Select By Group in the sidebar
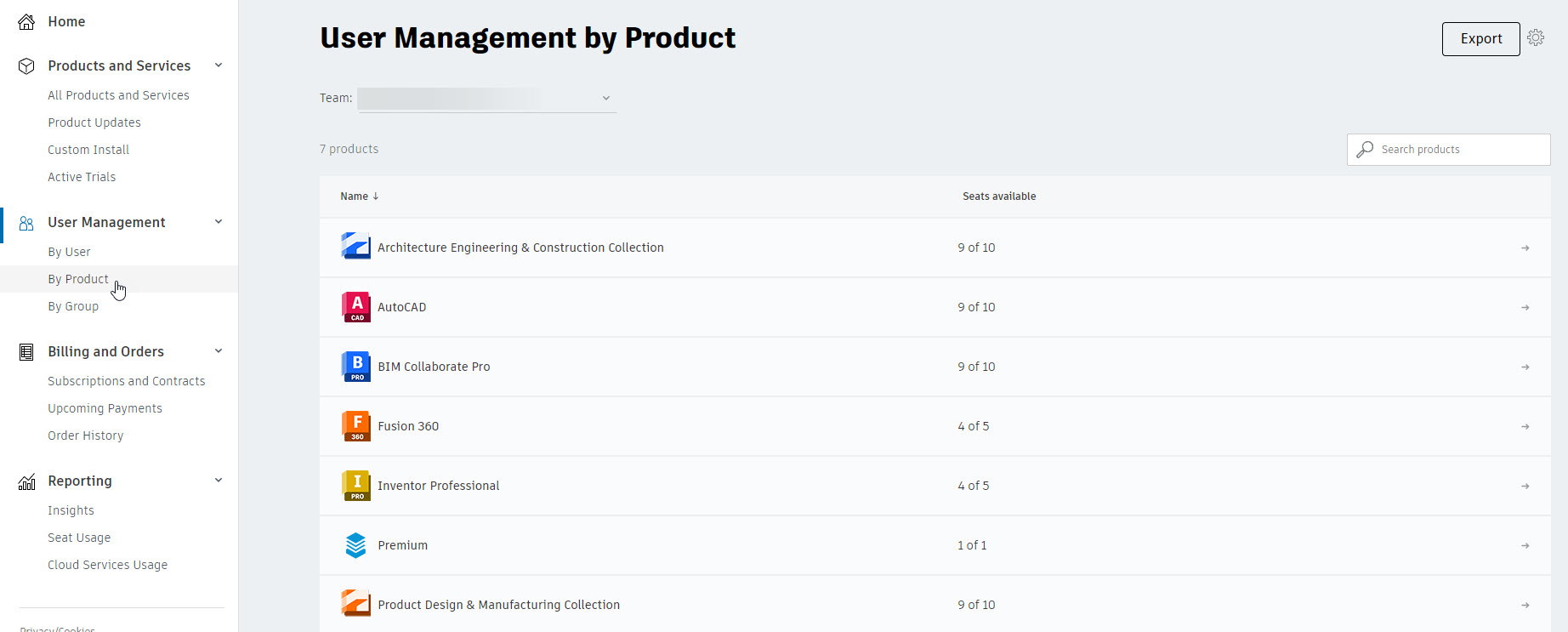This screenshot has width=1568, height=632. 73,306
